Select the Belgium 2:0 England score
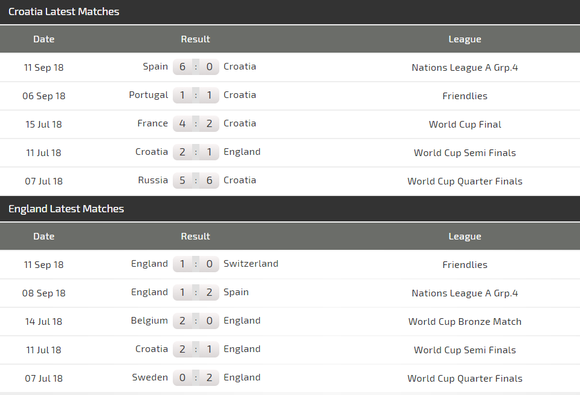Screen dimensions: 580x395 [196, 321]
